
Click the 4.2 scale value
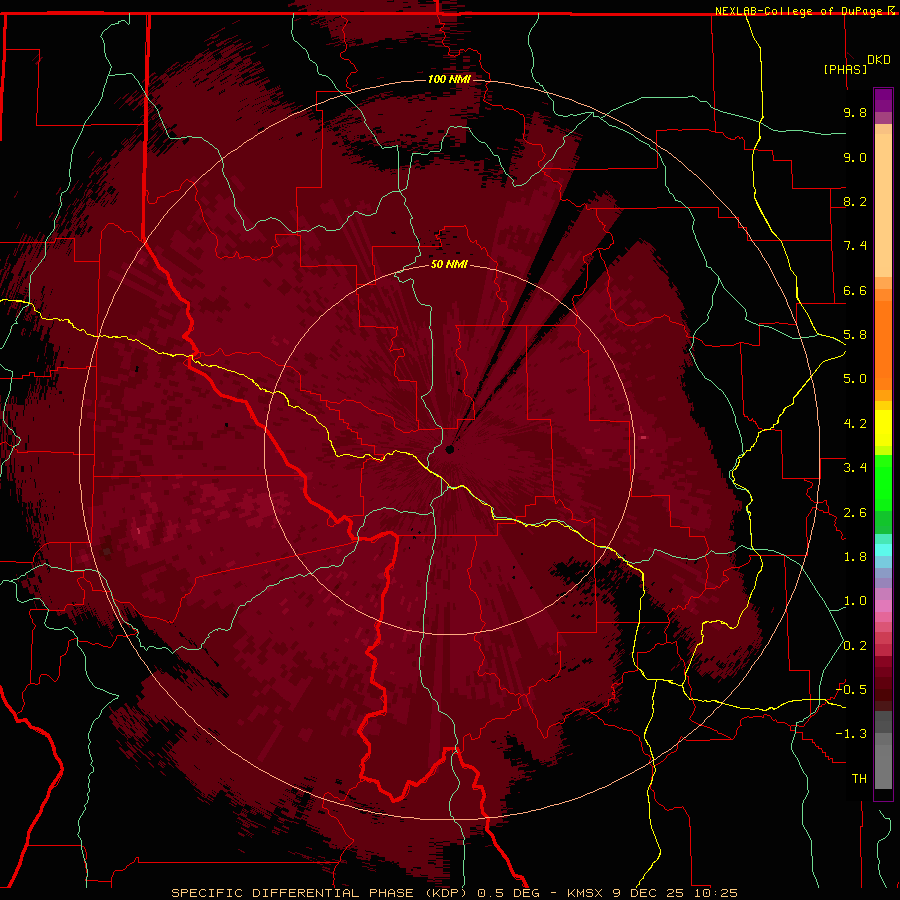pos(855,424)
